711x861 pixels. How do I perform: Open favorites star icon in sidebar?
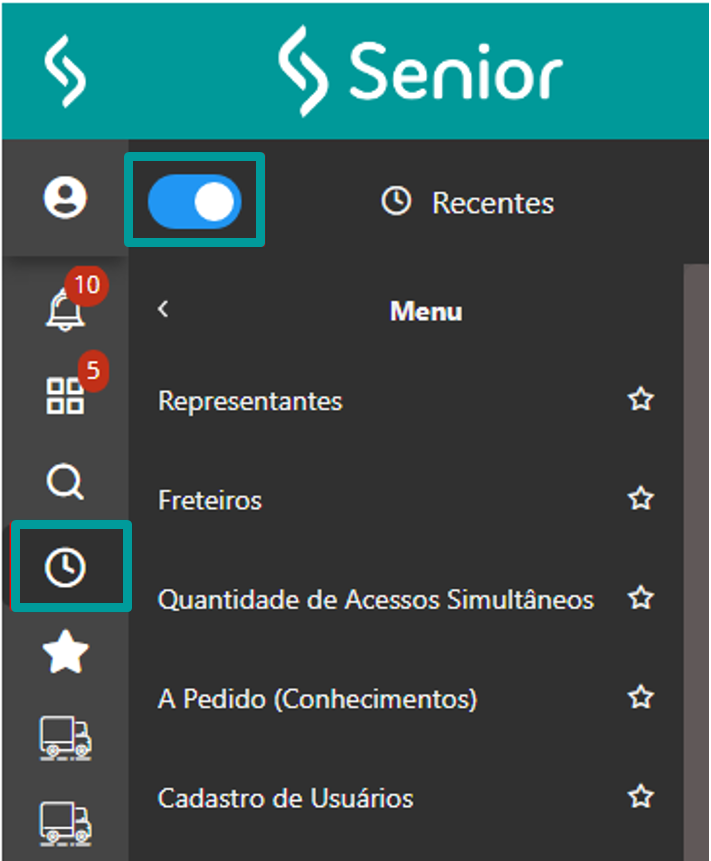click(x=66, y=653)
